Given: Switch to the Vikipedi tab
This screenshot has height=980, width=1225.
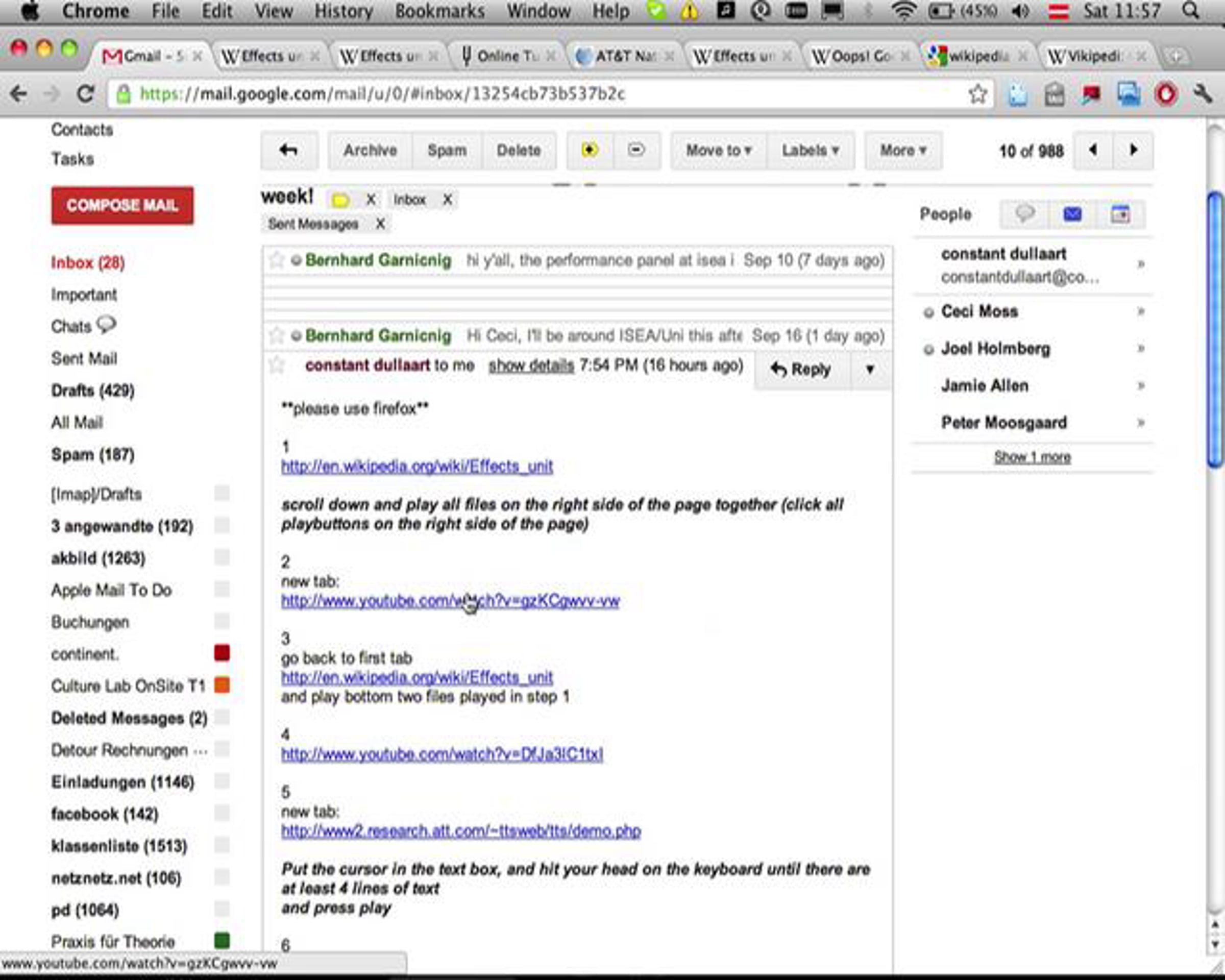Looking at the screenshot, I should (1097, 56).
